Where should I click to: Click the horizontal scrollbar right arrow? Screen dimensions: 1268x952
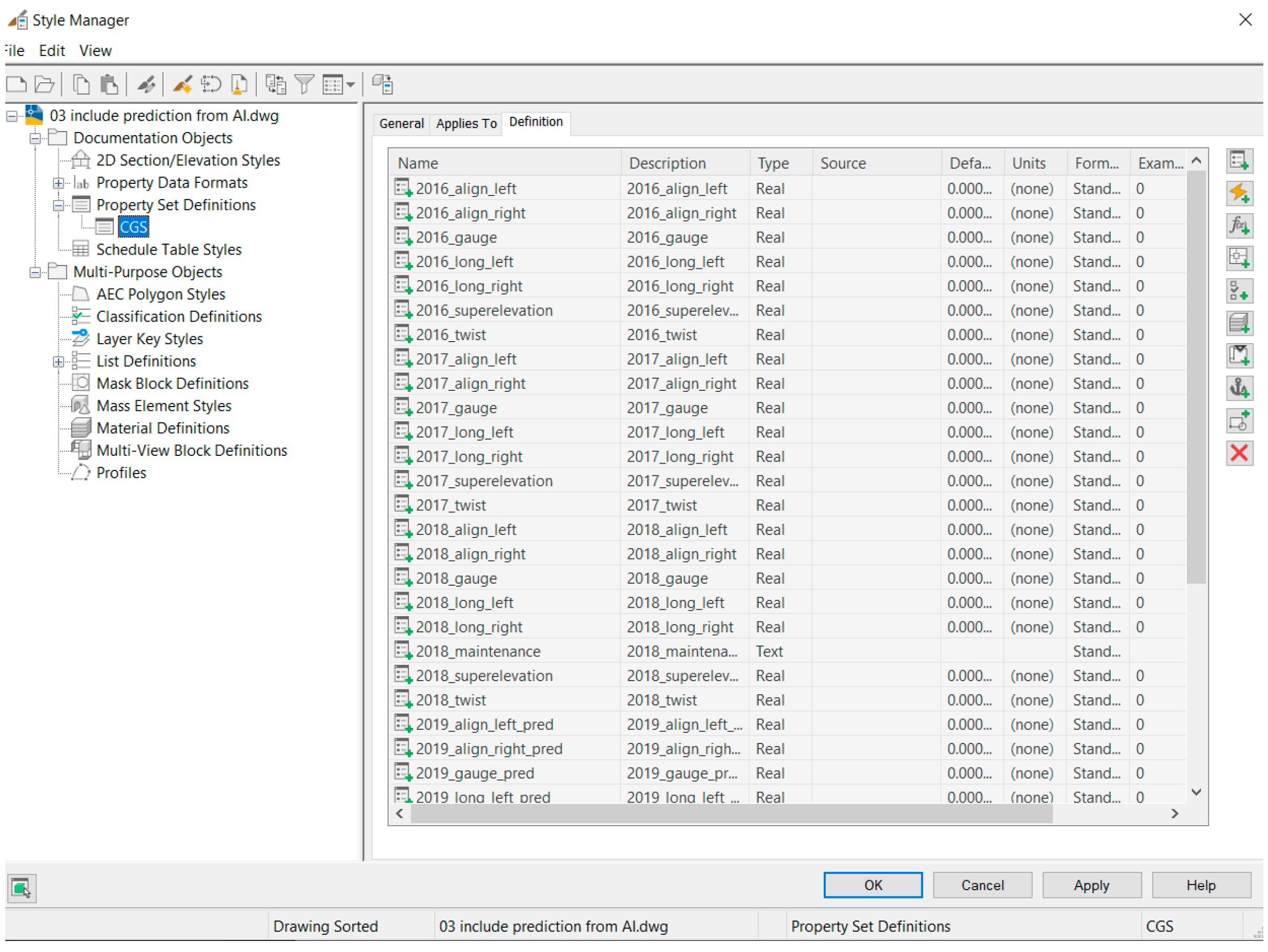click(x=1175, y=814)
